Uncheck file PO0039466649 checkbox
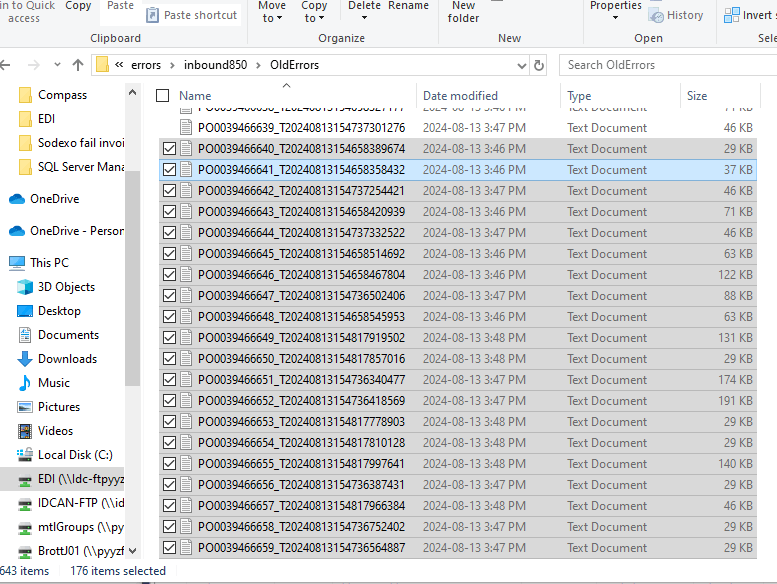The image size is (777, 584). (x=169, y=338)
